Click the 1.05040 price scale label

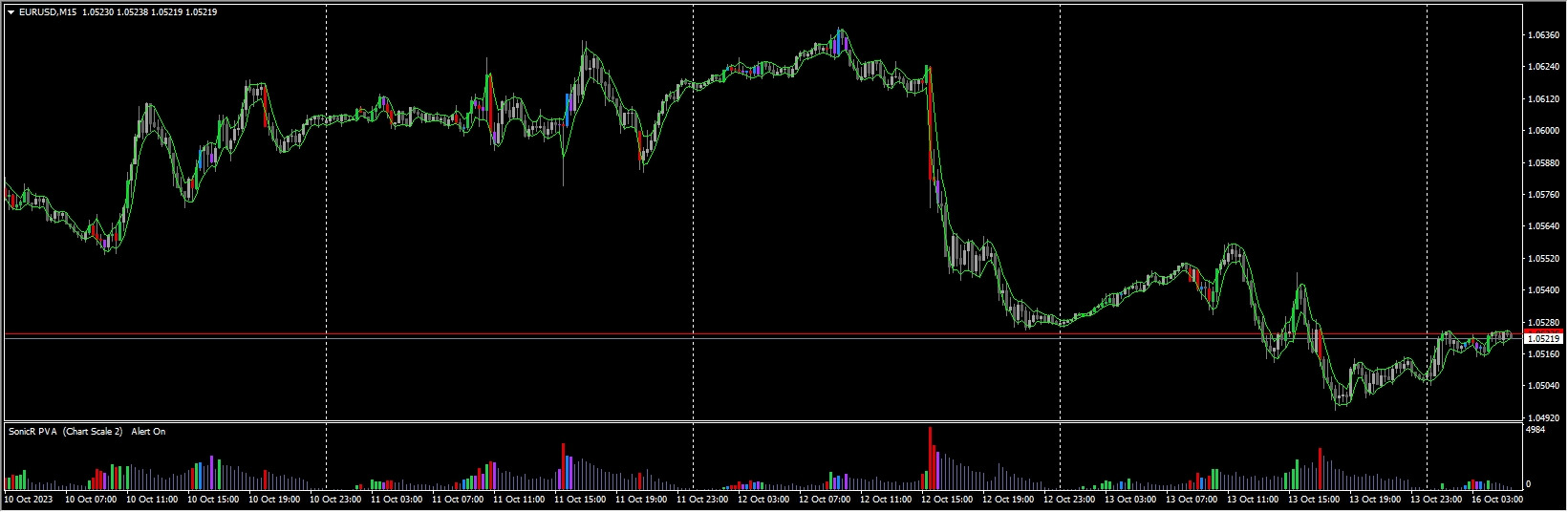[1543, 387]
